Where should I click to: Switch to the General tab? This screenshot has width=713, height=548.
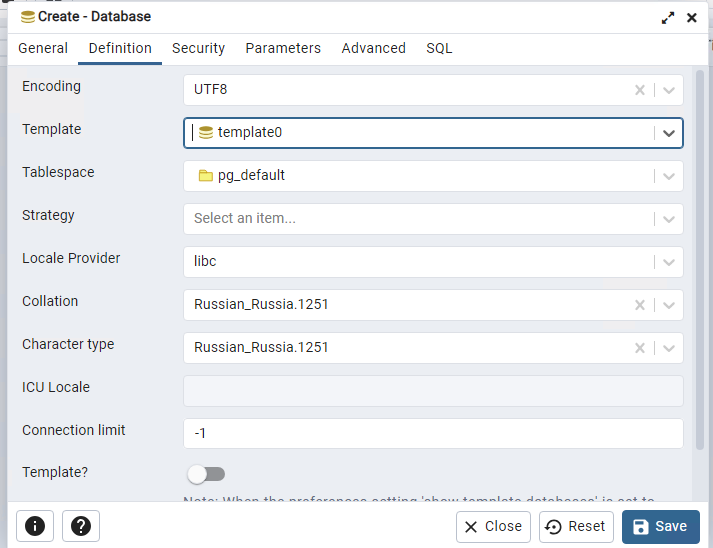[x=43, y=48]
